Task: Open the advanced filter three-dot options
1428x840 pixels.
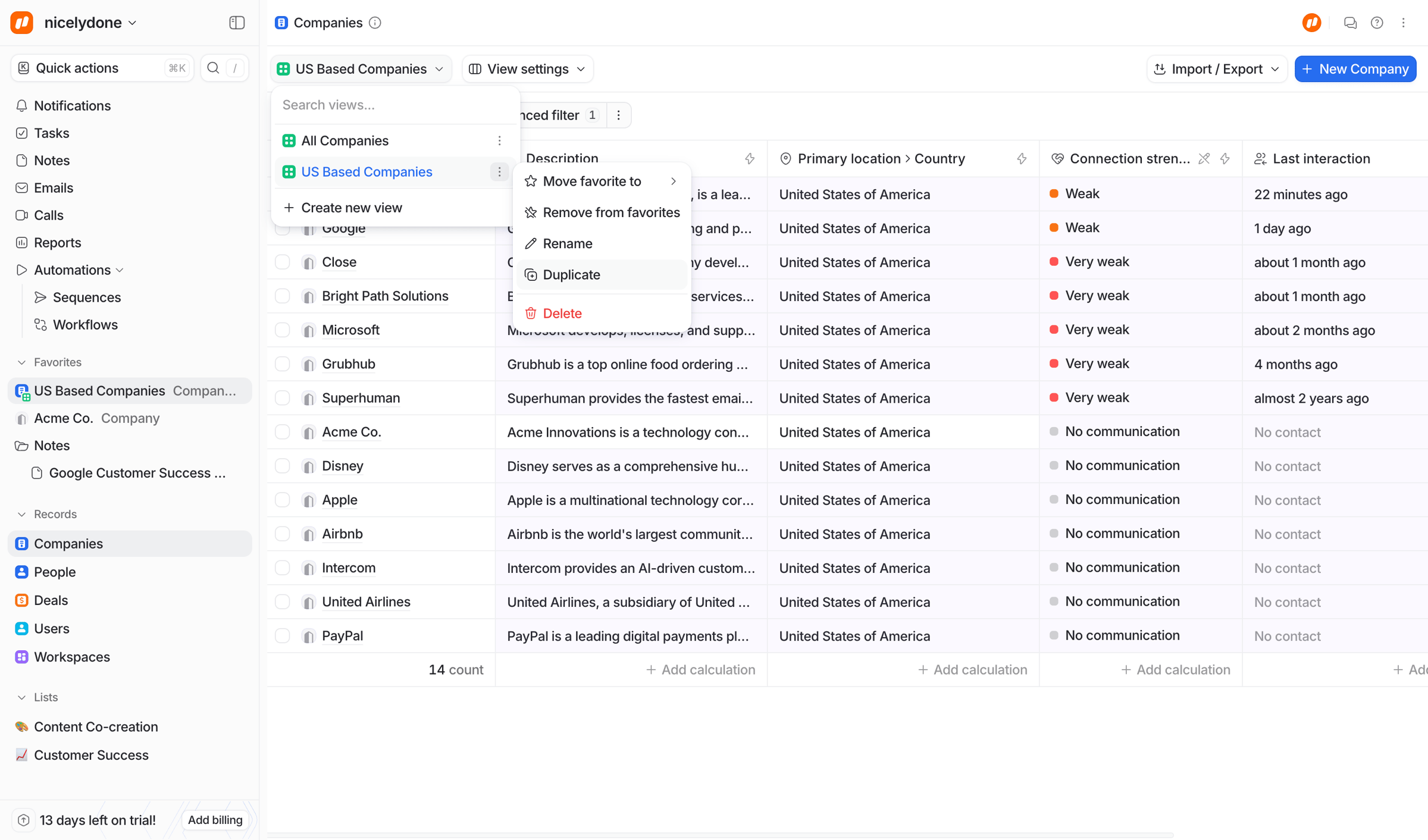Action: point(619,115)
